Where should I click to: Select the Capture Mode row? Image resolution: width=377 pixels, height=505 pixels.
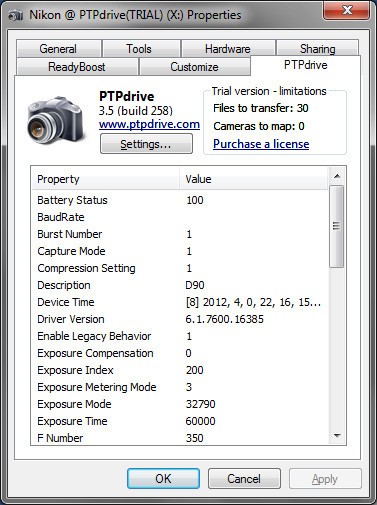click(180, 251)
